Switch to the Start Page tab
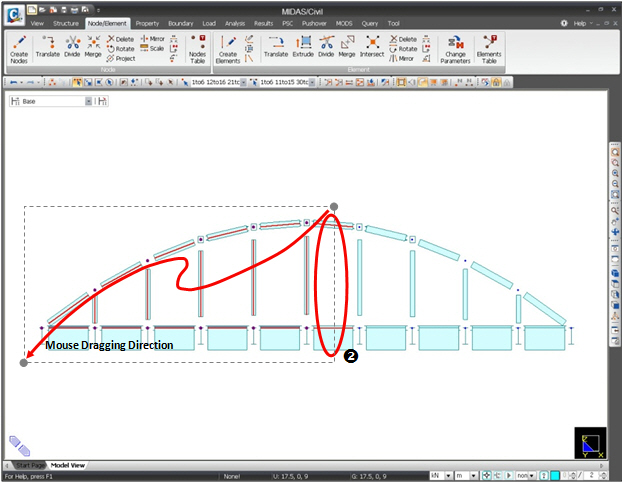 click(x=29, y=465)
